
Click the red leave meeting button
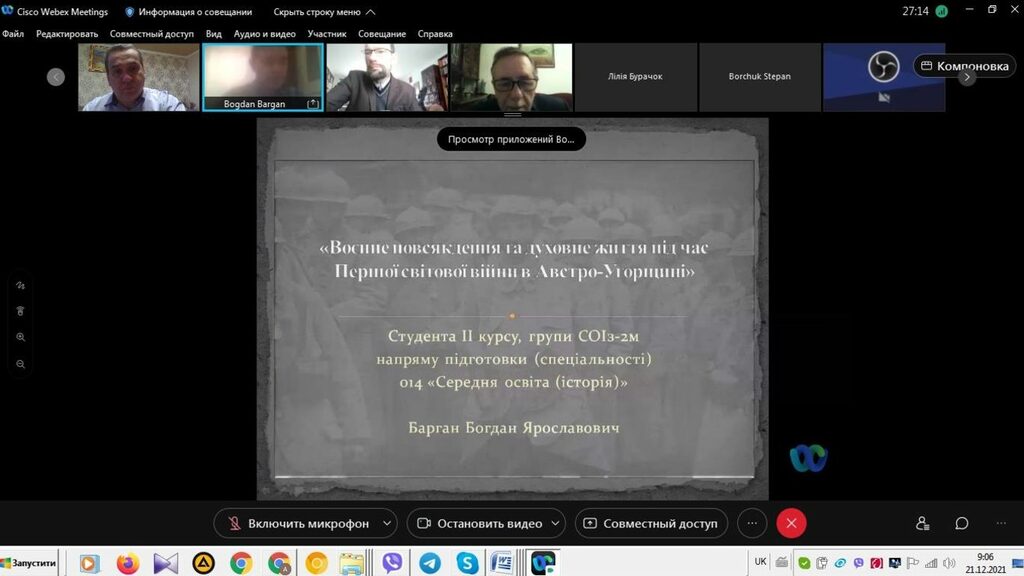click(x=791, y=523)
